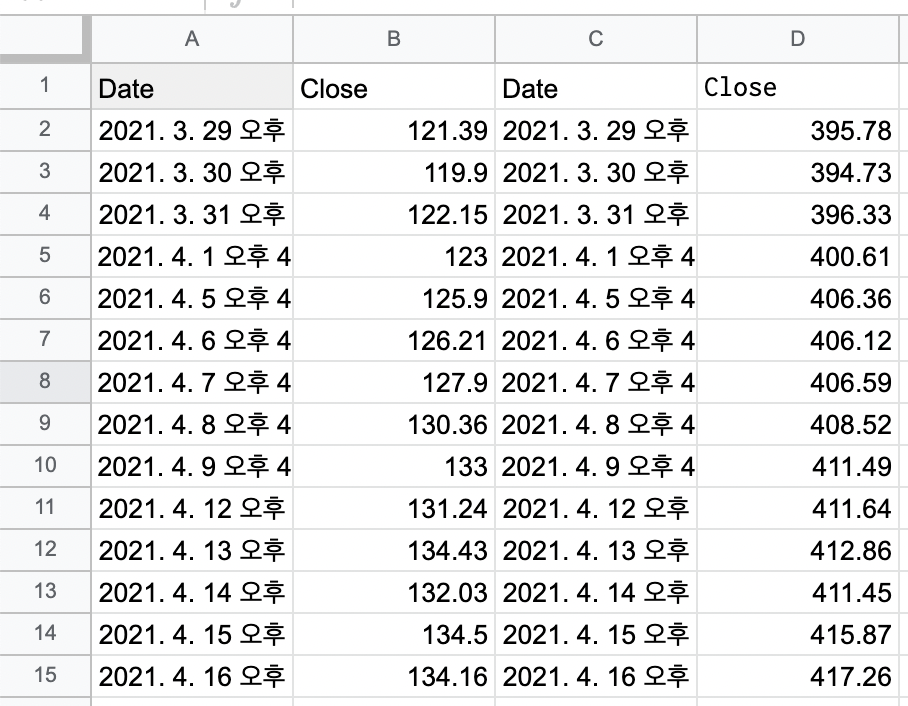Click cell with value 411.49
The width and height of the screenshot is (908, 706).
pyautogui.click(x=798, y=466)
